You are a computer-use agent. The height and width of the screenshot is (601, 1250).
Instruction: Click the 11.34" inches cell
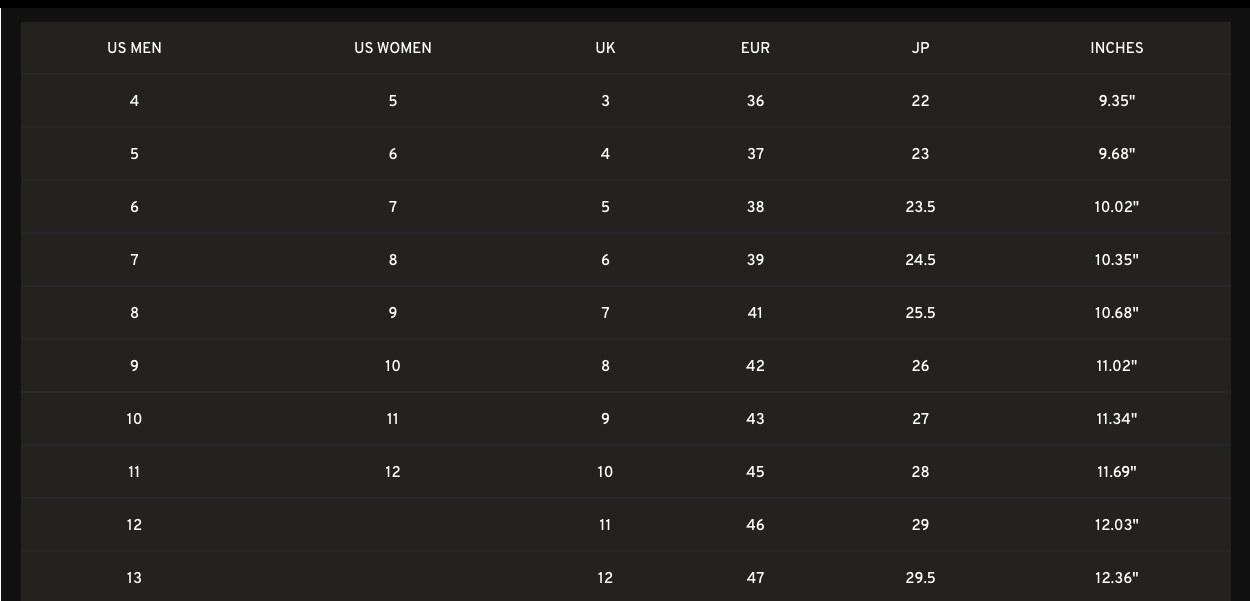1116,419
